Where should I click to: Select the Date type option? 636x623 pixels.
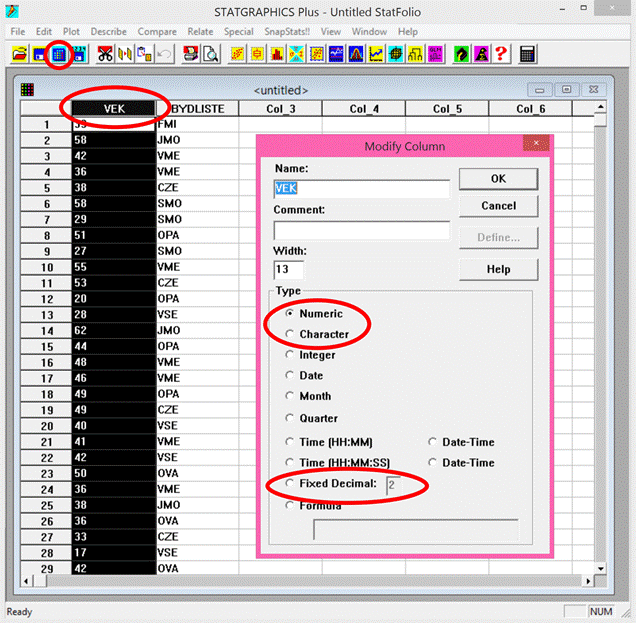(x=305, y=376)
